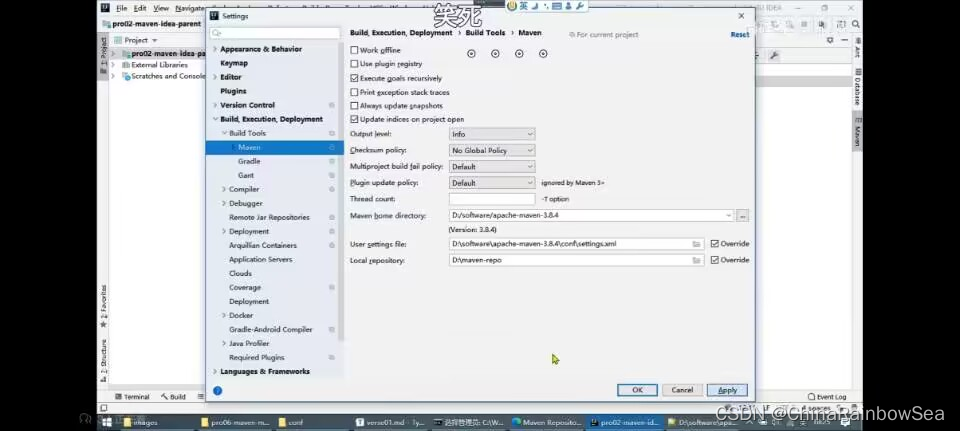Toggle the 英 language icon in the IME toolbar
Screen dimensions: 960x431
(x=523, y=6)
